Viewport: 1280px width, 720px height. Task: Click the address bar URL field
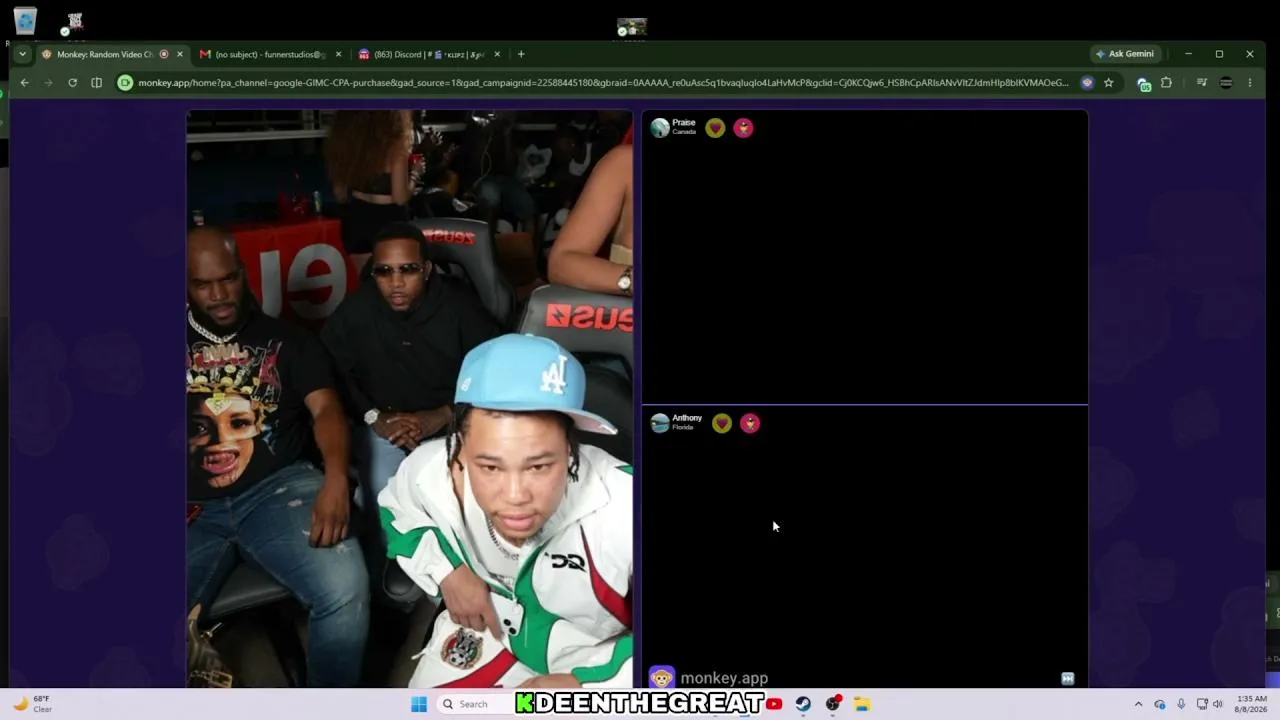tap(603, 83)
